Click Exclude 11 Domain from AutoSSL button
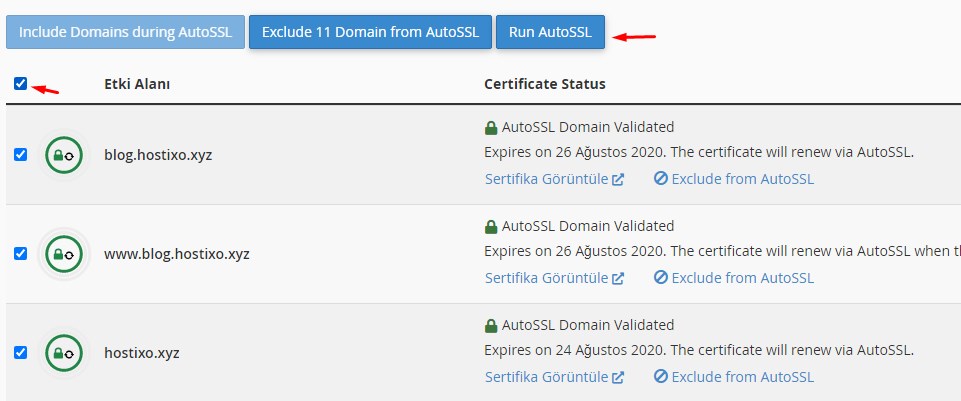Screen dimensions: 961x401 coord(370,32)
